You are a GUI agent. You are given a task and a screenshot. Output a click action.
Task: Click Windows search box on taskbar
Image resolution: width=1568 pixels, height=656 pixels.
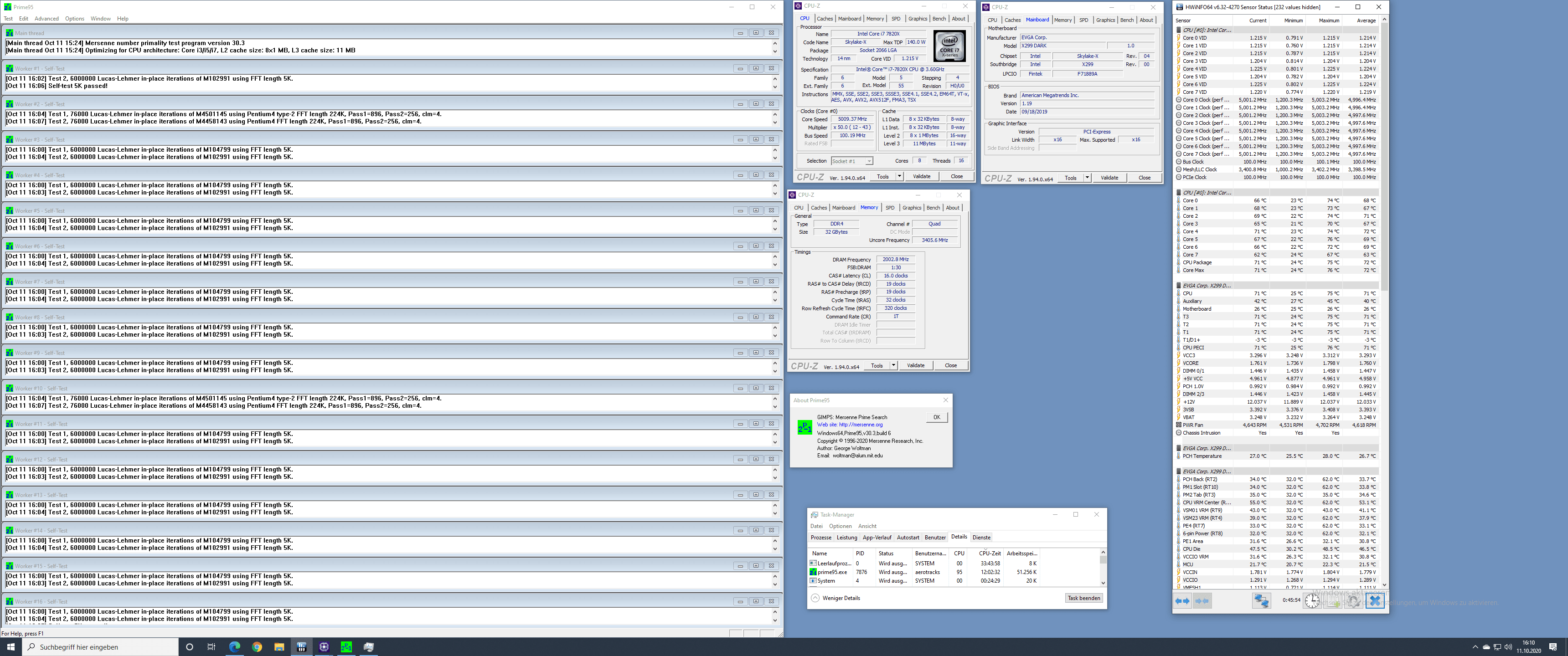coord(100,647)
